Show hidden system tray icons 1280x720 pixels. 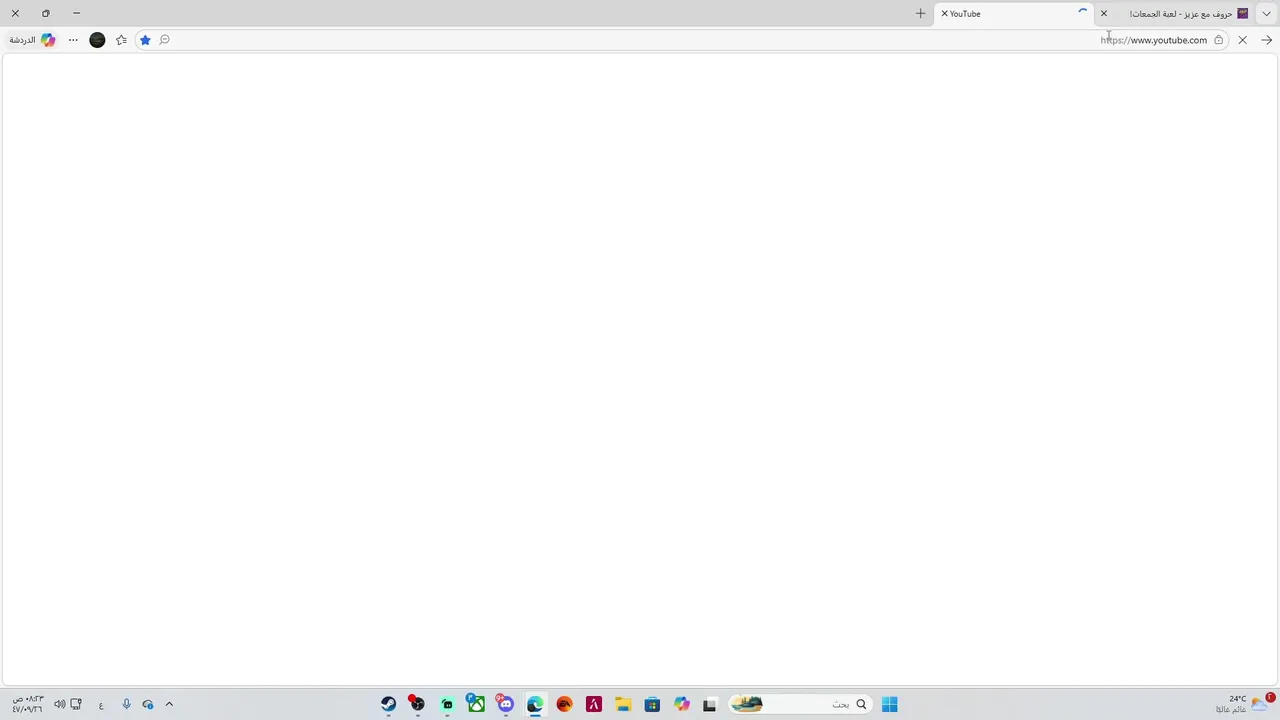[x=169, y=704]
